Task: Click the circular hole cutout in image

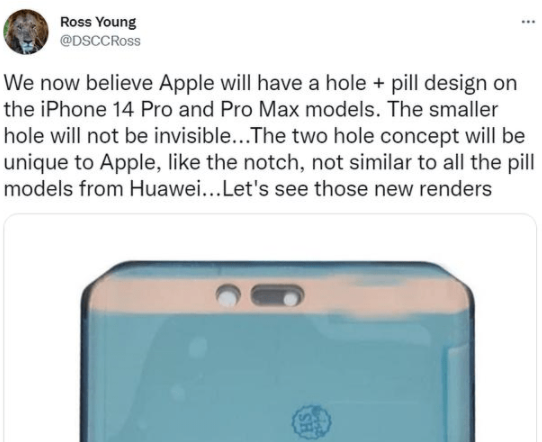Action: click(x=228, y=296)
